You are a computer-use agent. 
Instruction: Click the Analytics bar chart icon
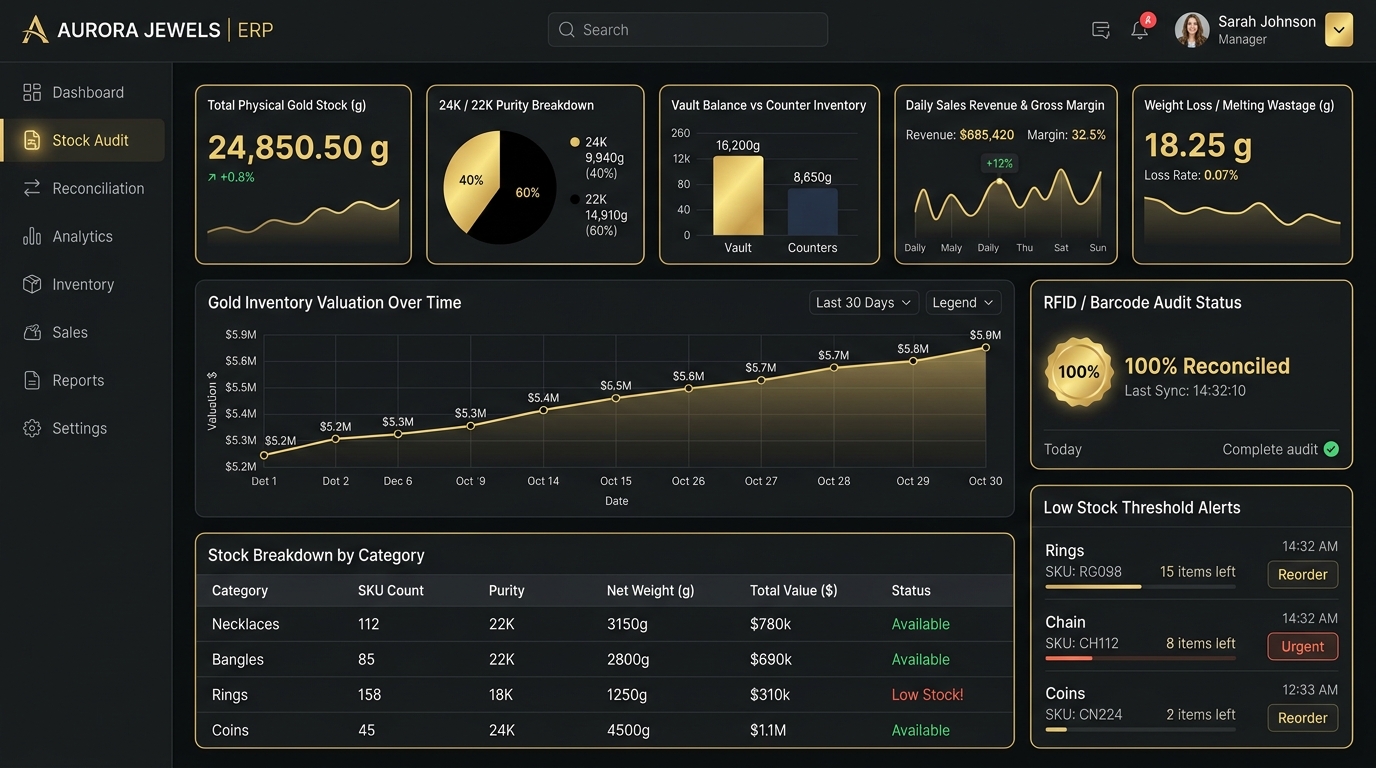(32, 236)
